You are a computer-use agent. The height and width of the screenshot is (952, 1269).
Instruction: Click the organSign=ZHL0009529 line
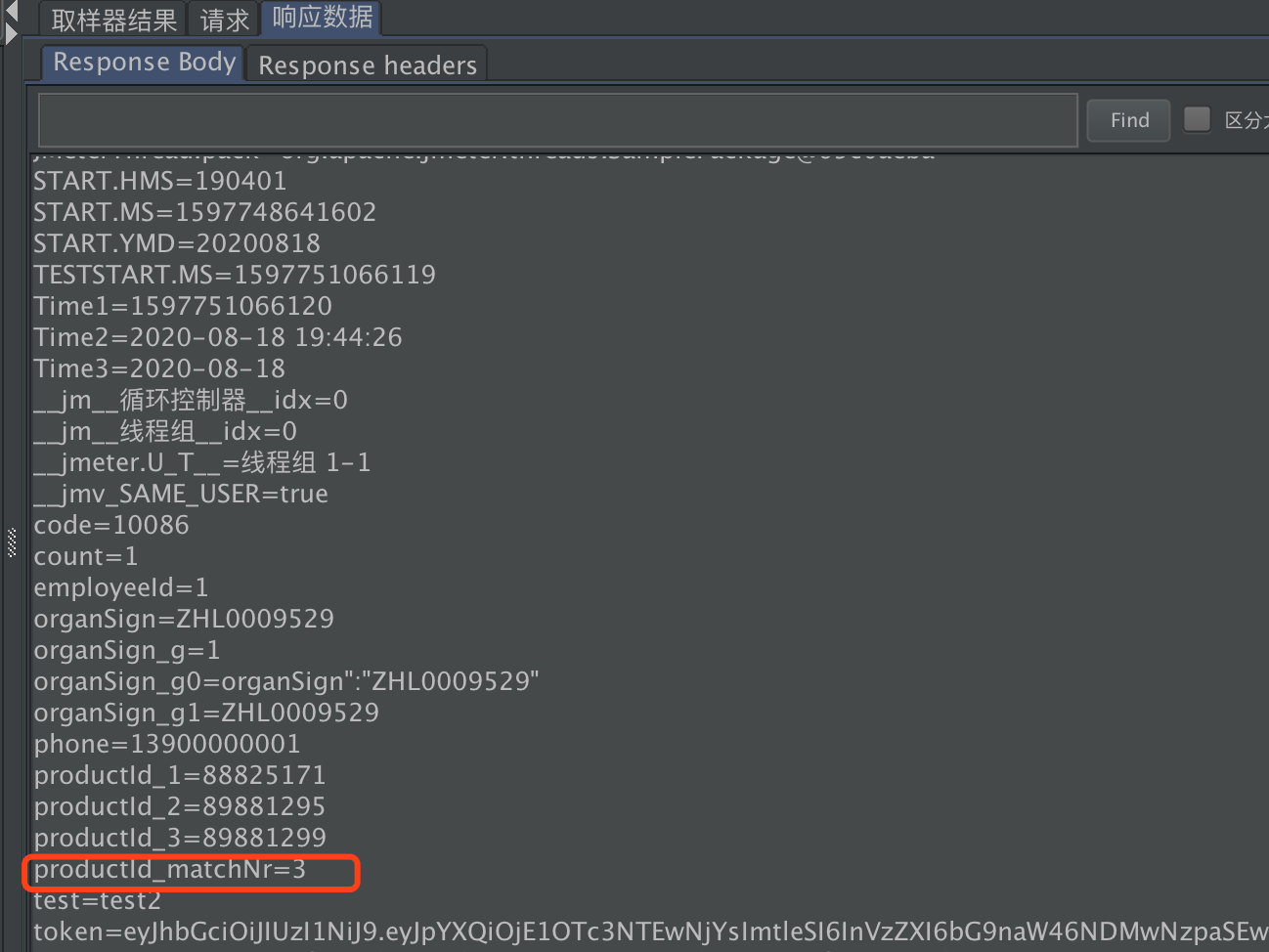click(184, 619)
